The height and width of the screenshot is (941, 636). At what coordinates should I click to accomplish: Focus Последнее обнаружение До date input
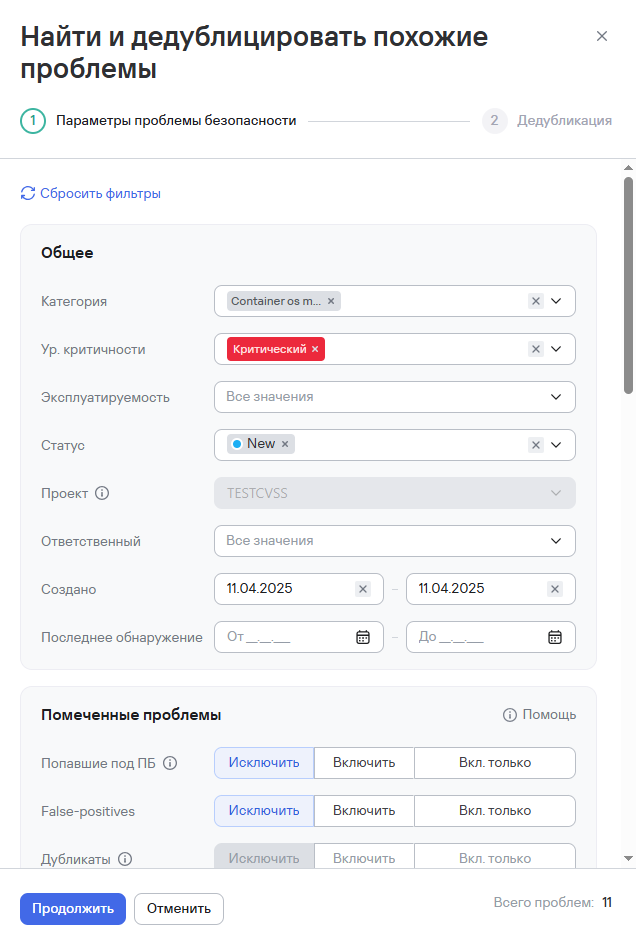[x=491, y=637]
